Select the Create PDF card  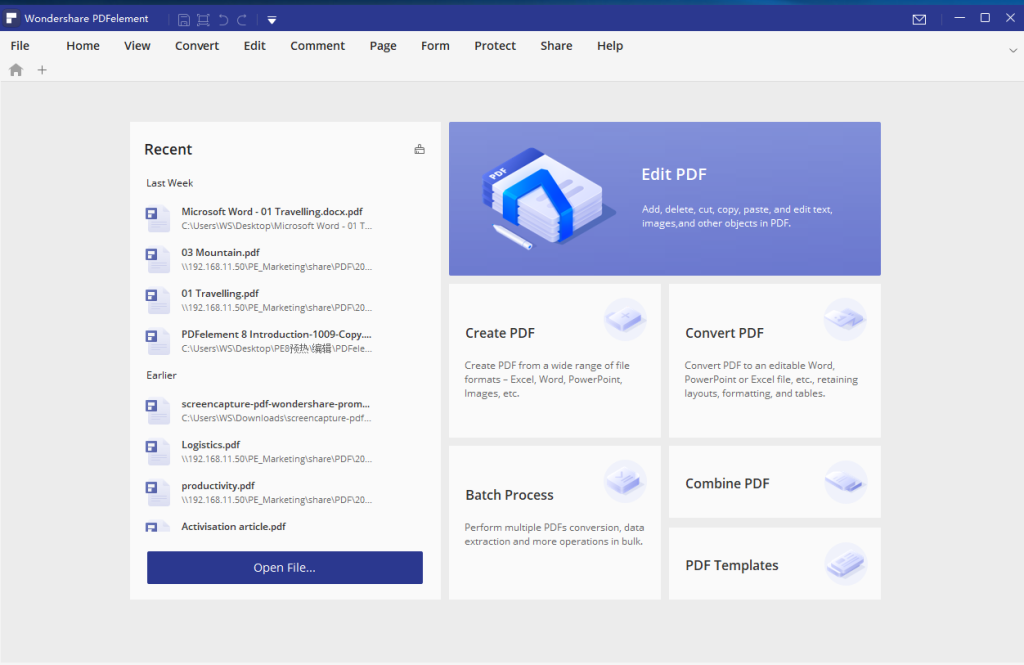(x=554, y=360)
